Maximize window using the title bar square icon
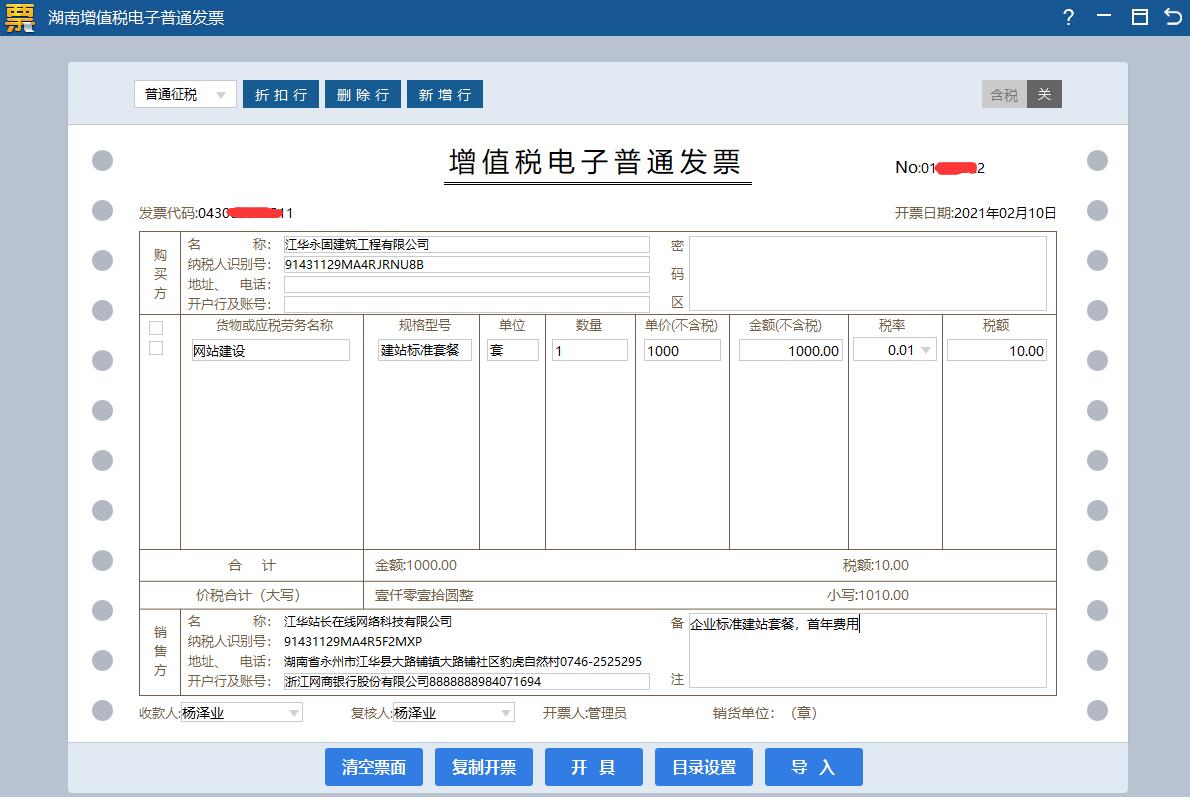The image size is (1190, 797). (1139, 17)
